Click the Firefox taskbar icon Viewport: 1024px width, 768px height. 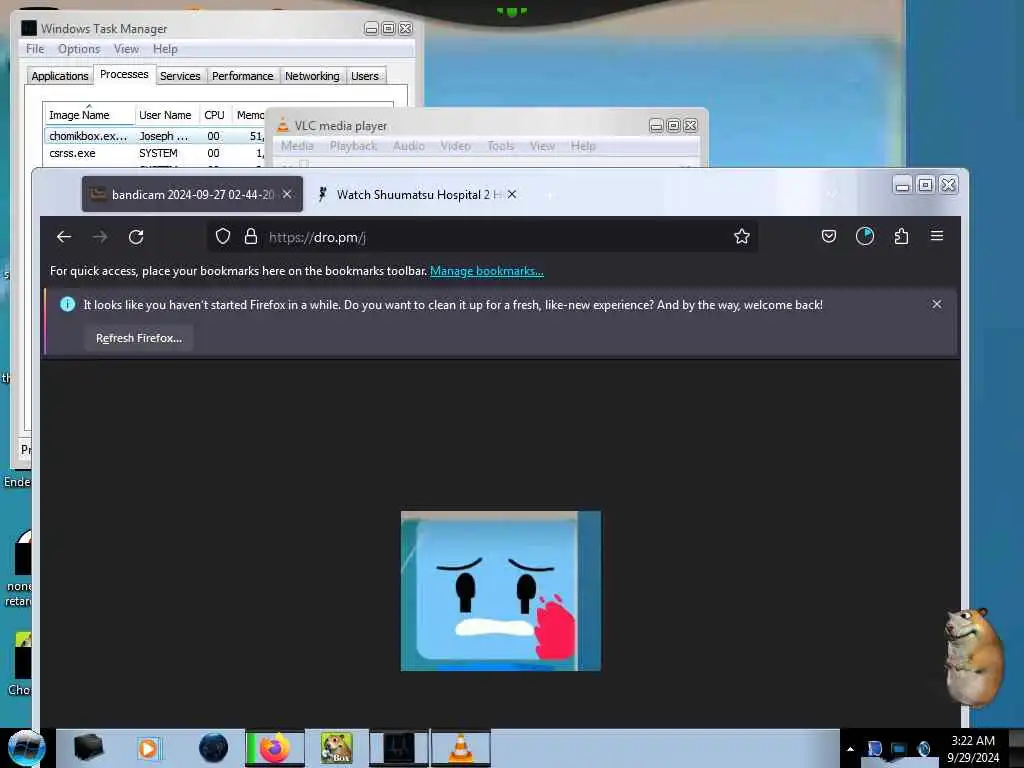tap(275, 748)
